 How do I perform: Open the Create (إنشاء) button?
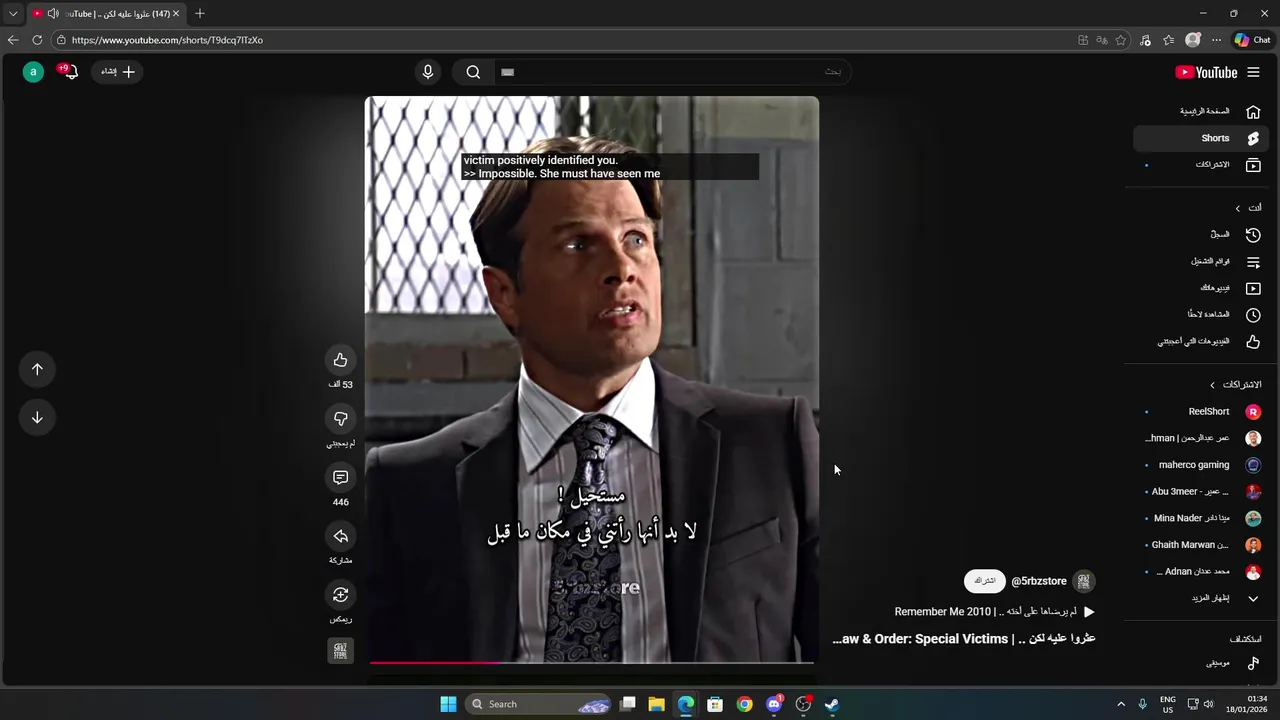(x=117, y=72)
